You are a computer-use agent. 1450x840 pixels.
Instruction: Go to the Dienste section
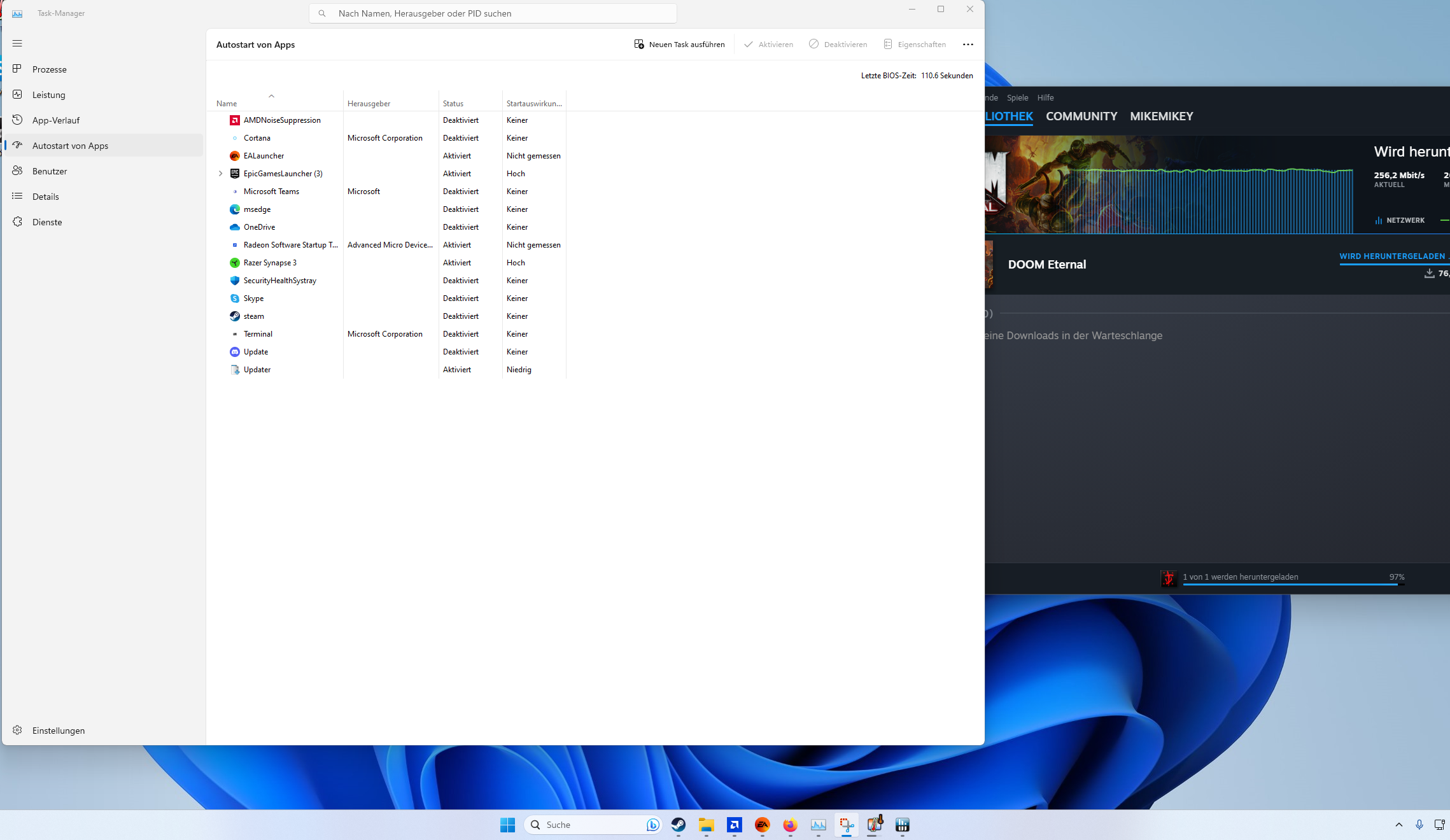(47, 222)
